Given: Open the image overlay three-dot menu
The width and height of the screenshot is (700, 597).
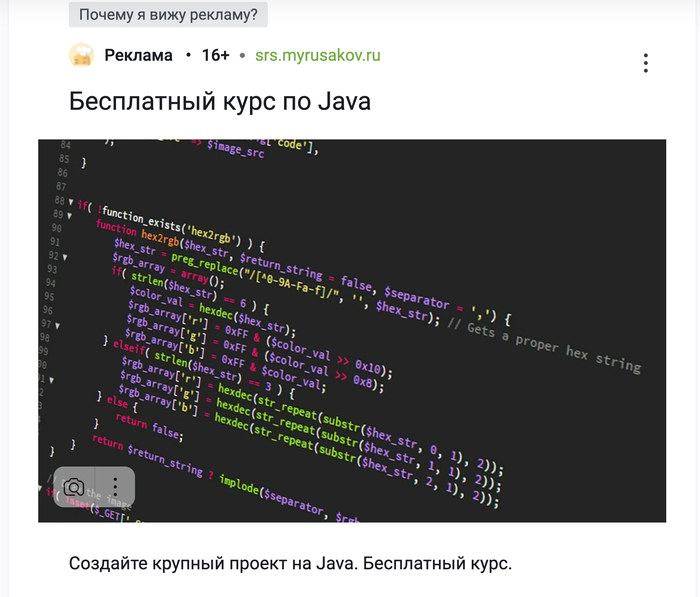Looking at the screenshot, I should 115,487.
